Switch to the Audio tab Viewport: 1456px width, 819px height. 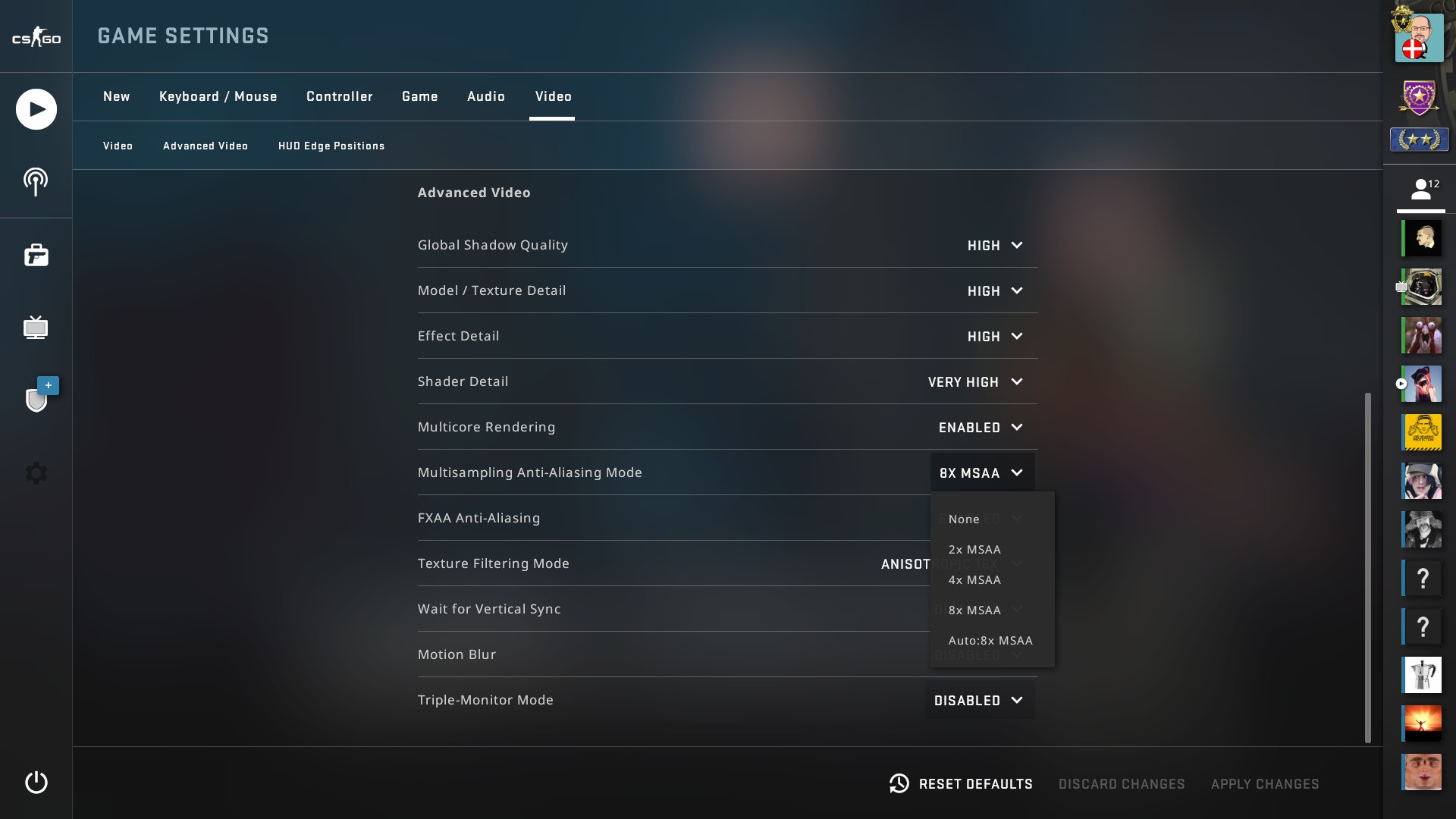click(486, 96)
